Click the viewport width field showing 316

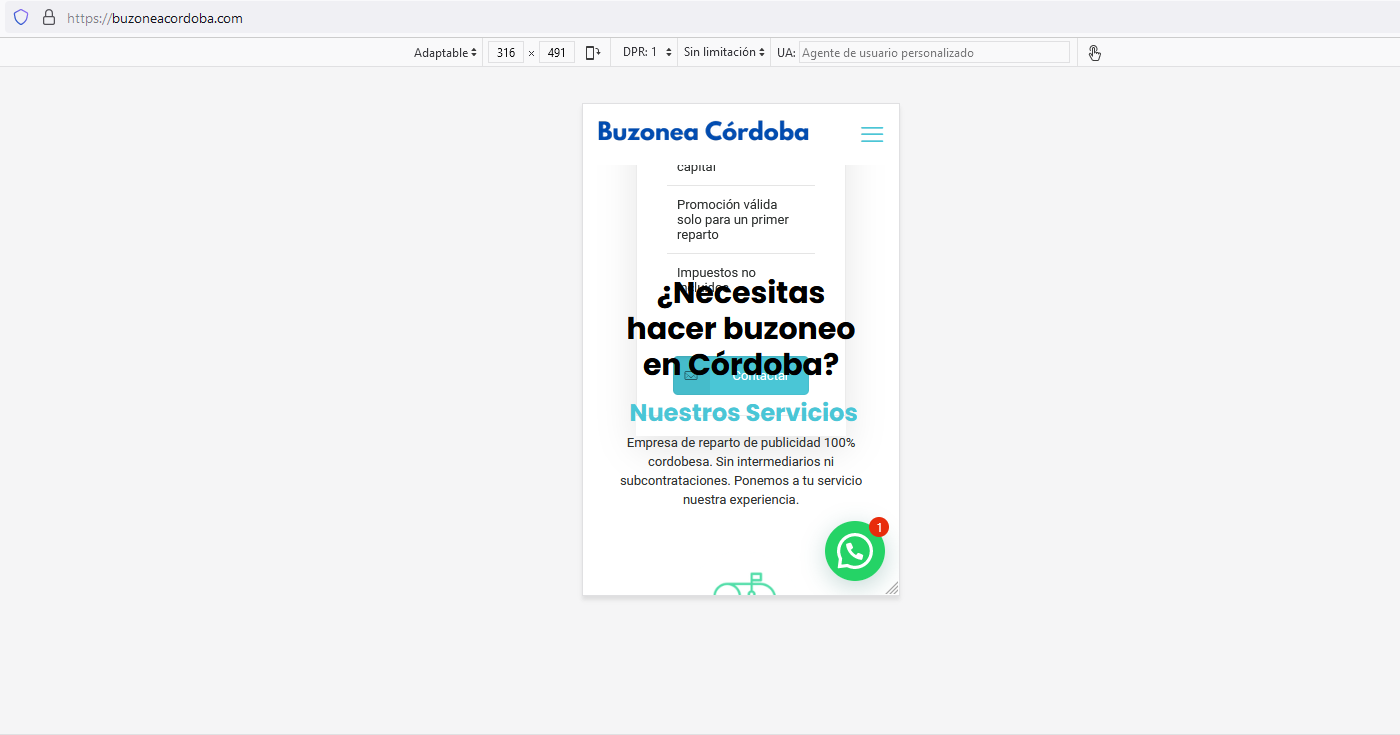point(506,53)
